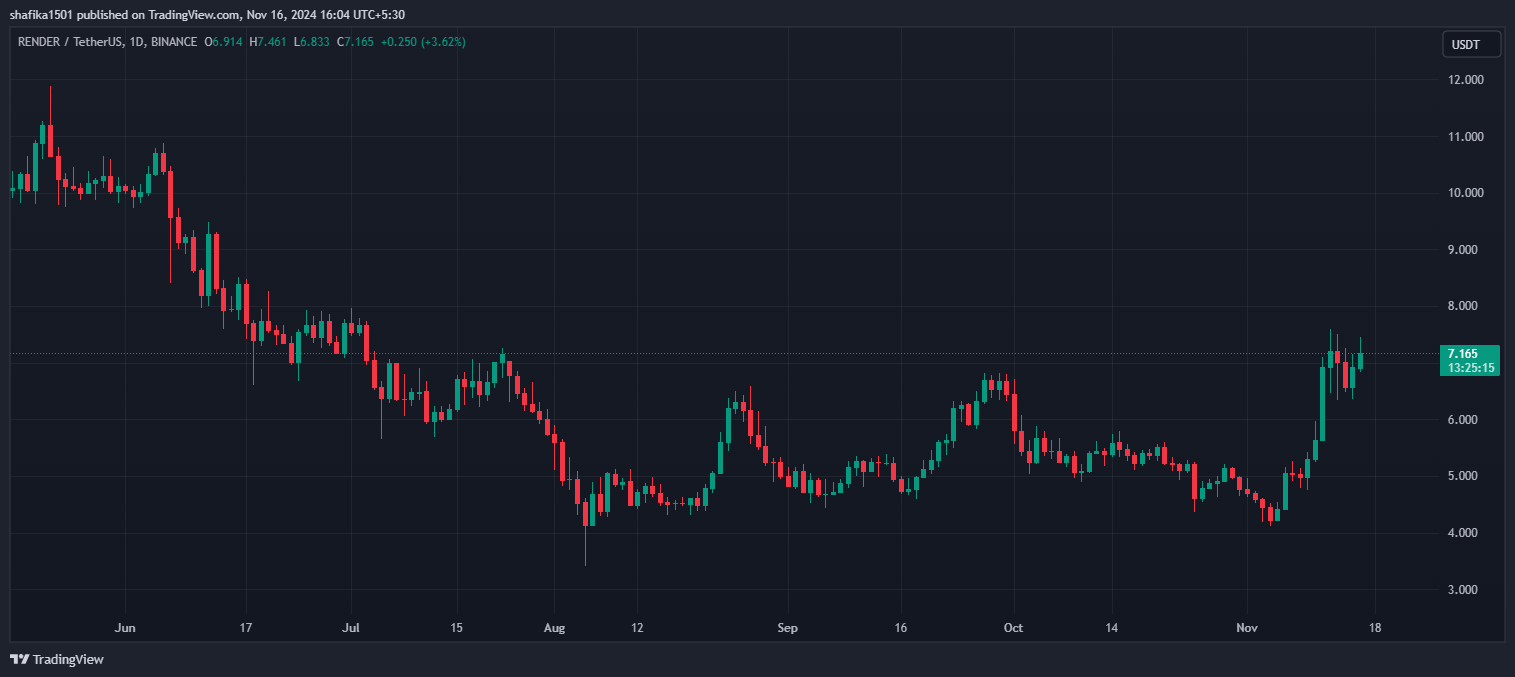Click the +0.250 (+3.62%) change value
Viewport: 1515px width, 677px height.
[x=423, y=42]
